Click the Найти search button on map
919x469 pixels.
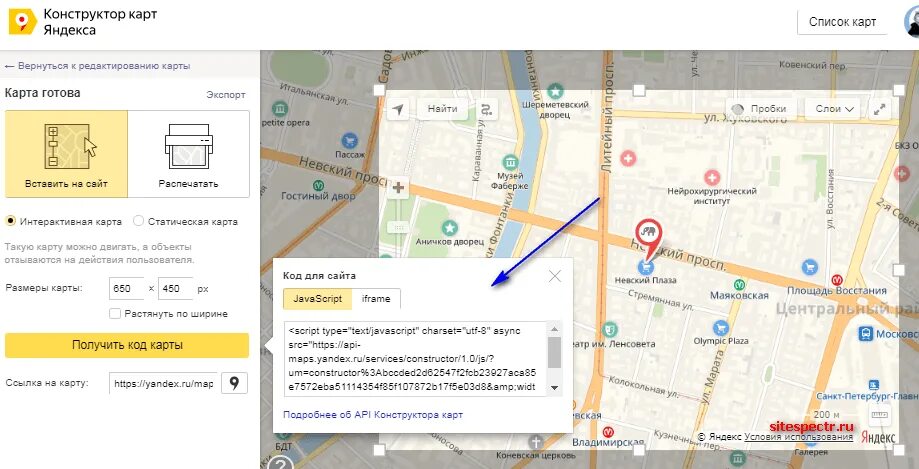(x=443, y=108)
